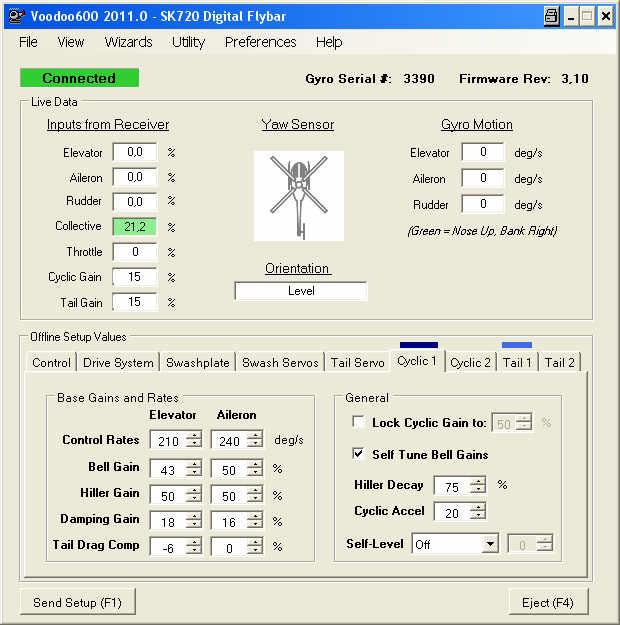Select the Cyclic 1 tab
Screen dimensions: 620x625
click(417, 361)
